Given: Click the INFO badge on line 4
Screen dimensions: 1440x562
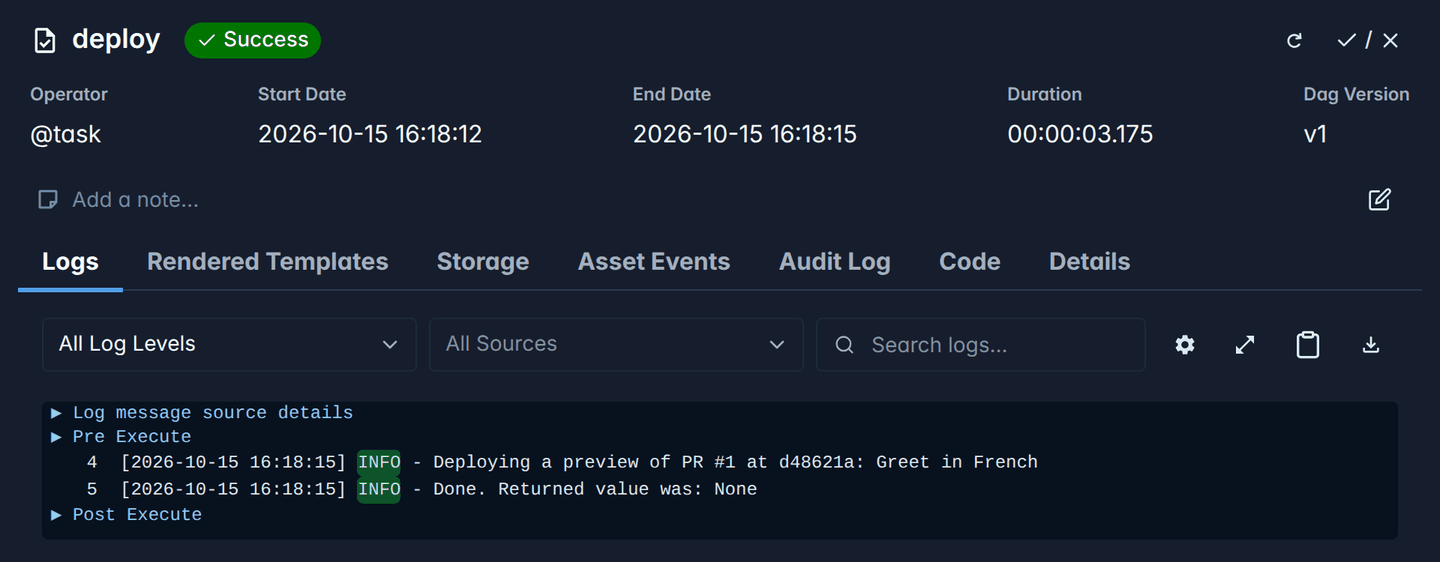Looking at the screenshot, I should (x=379, y=462).
